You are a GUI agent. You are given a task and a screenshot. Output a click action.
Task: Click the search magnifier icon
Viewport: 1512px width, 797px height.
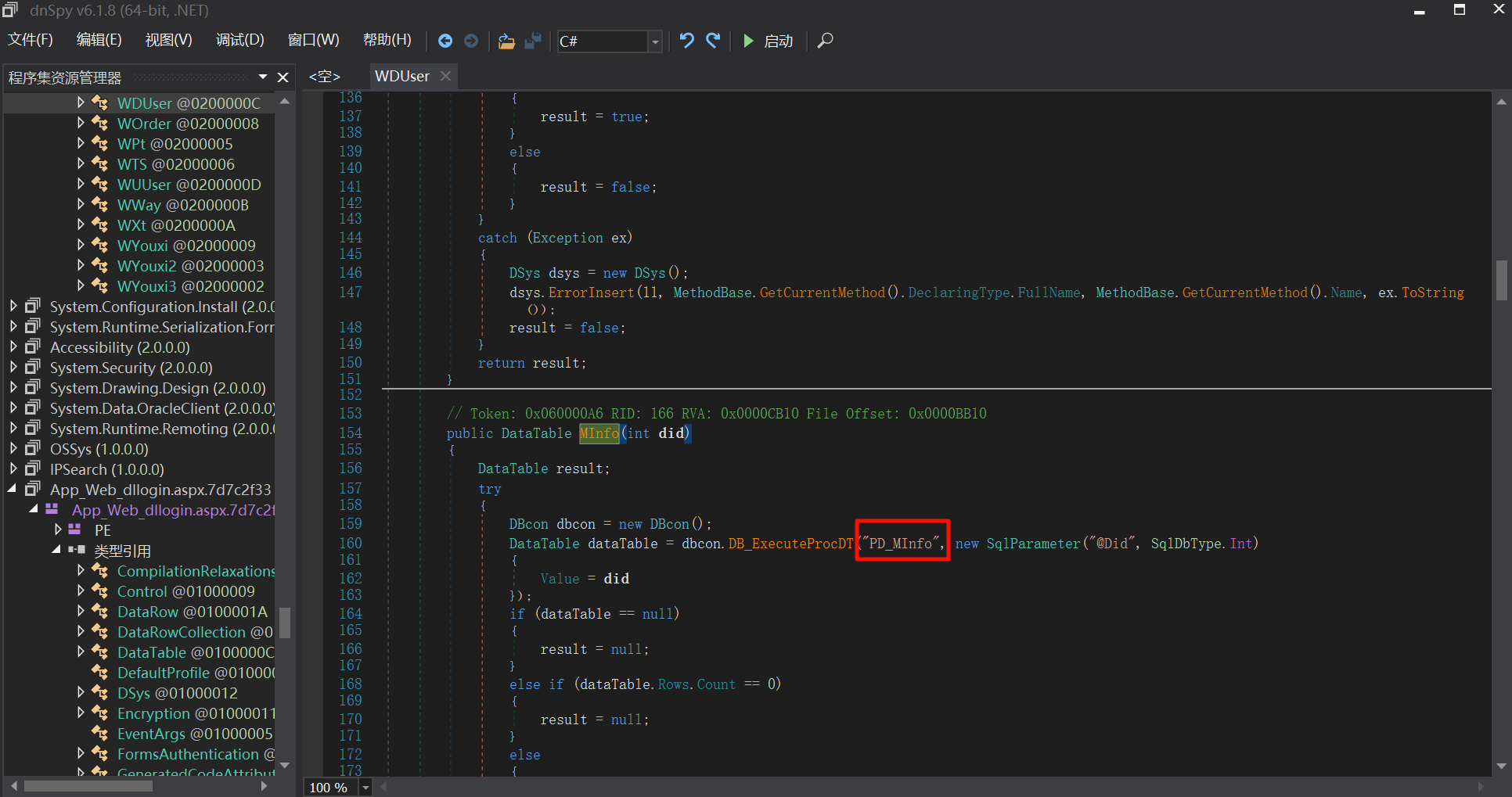pos(825,41)
